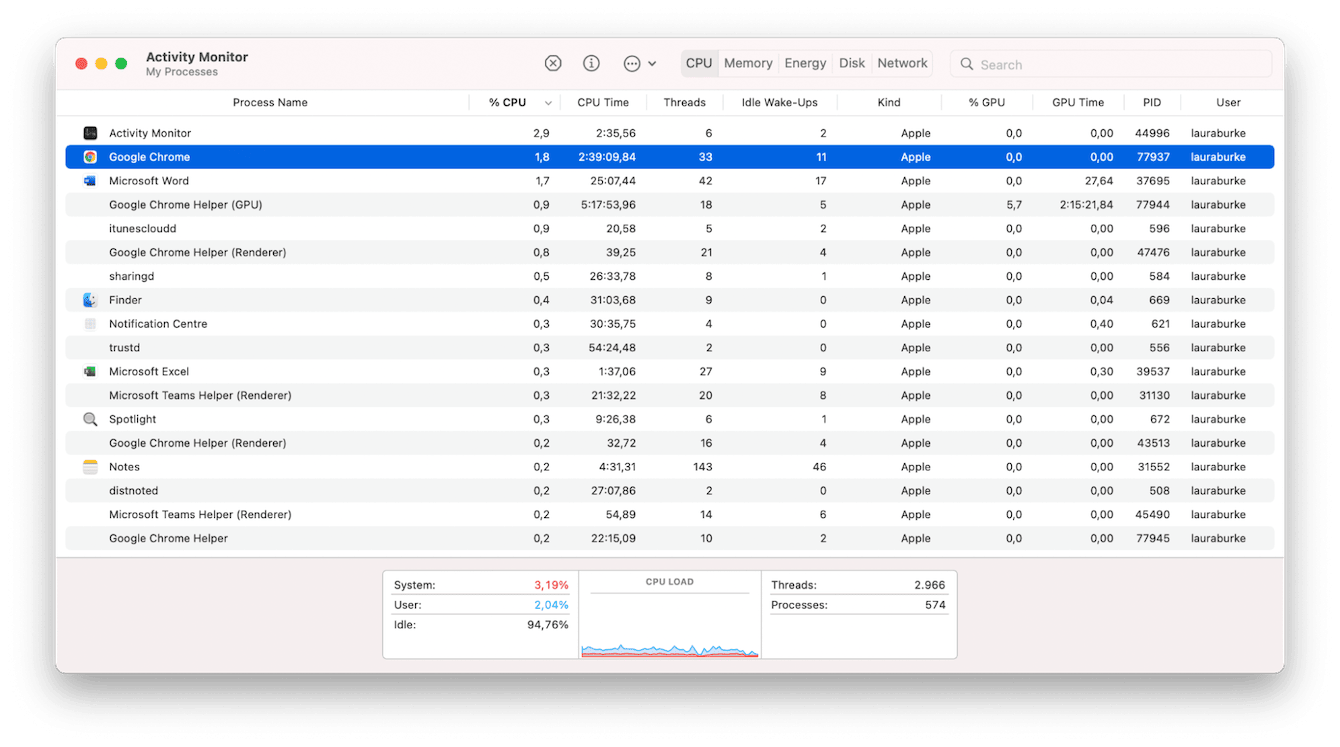Click the ellipsis more-actions toolbar icon
The image size is (1340, 747).
point(632,63)
